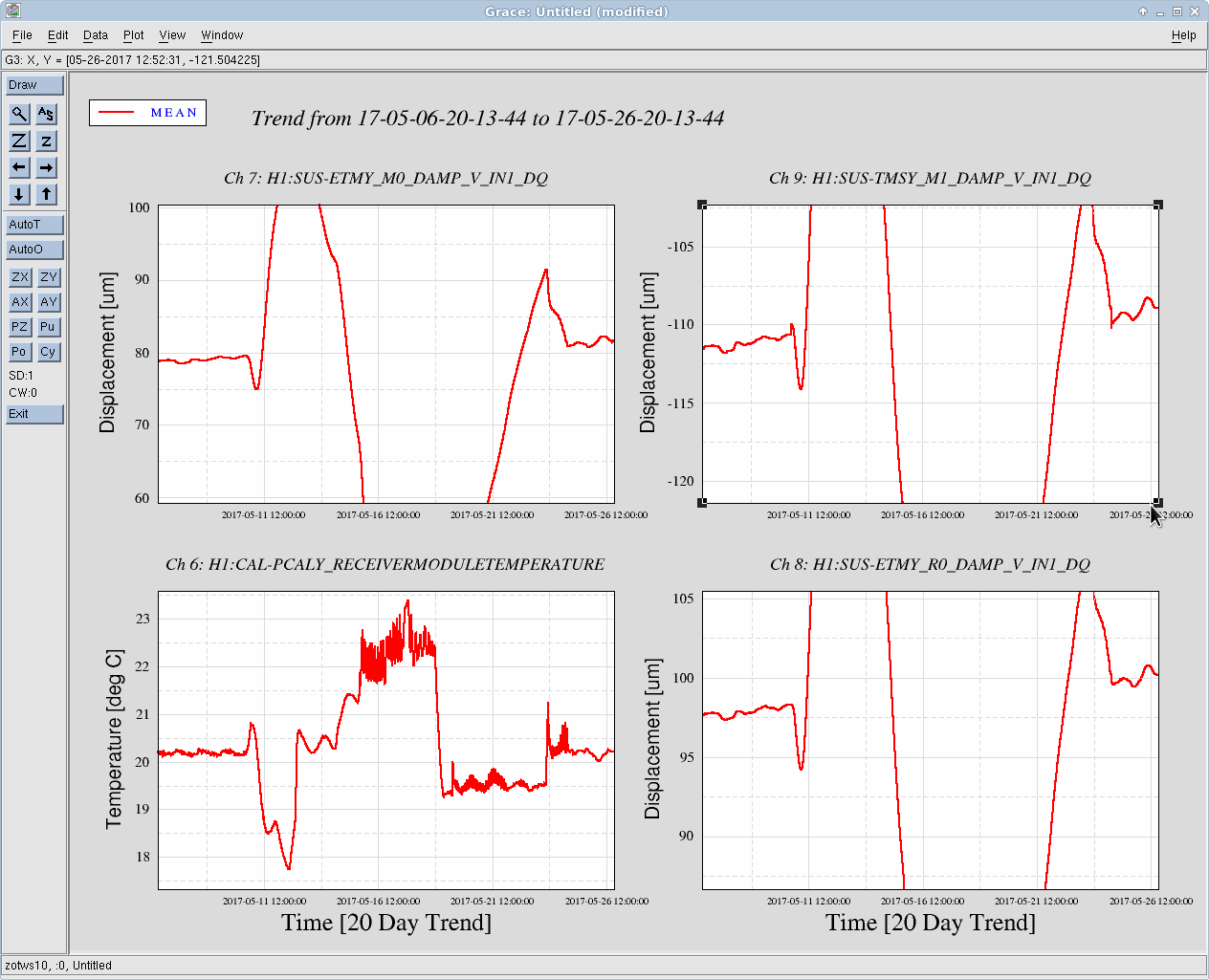Click 'Time [20 Day Trend]' under Ch 8 graph
The image size is (1209, 980).
point(931,923)
